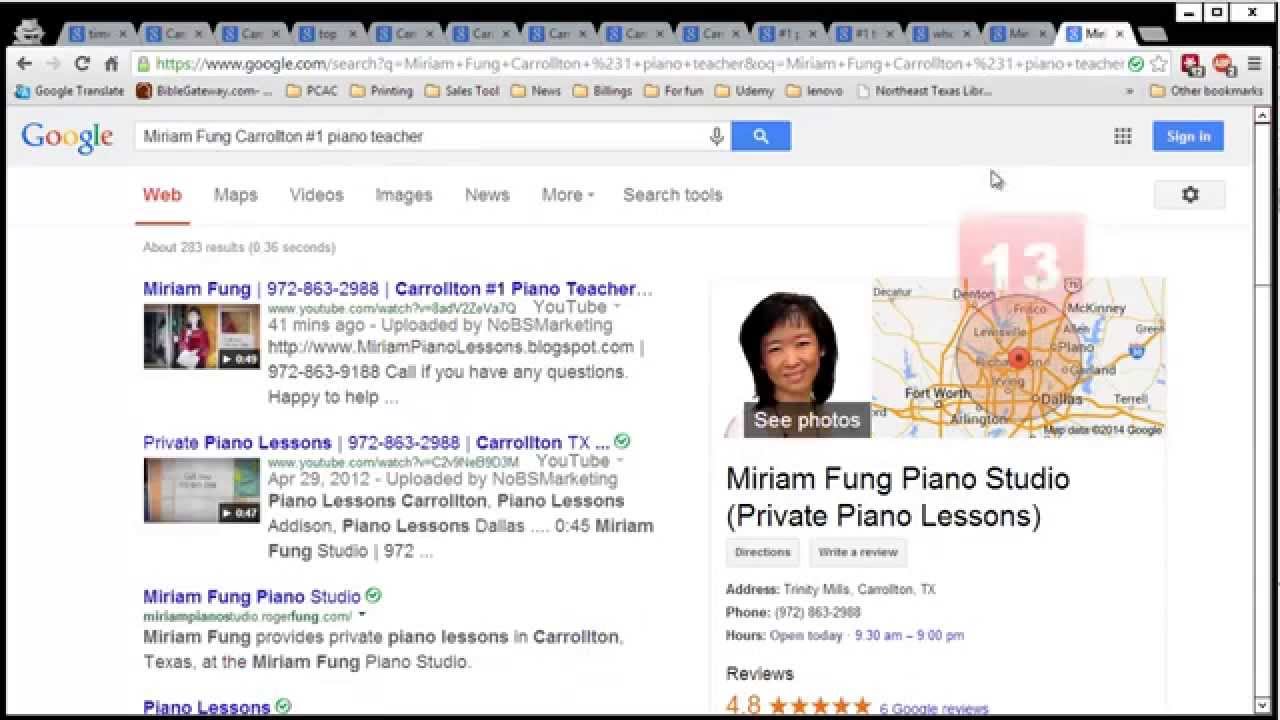Click the blue Sign in button

[1188, 136]
